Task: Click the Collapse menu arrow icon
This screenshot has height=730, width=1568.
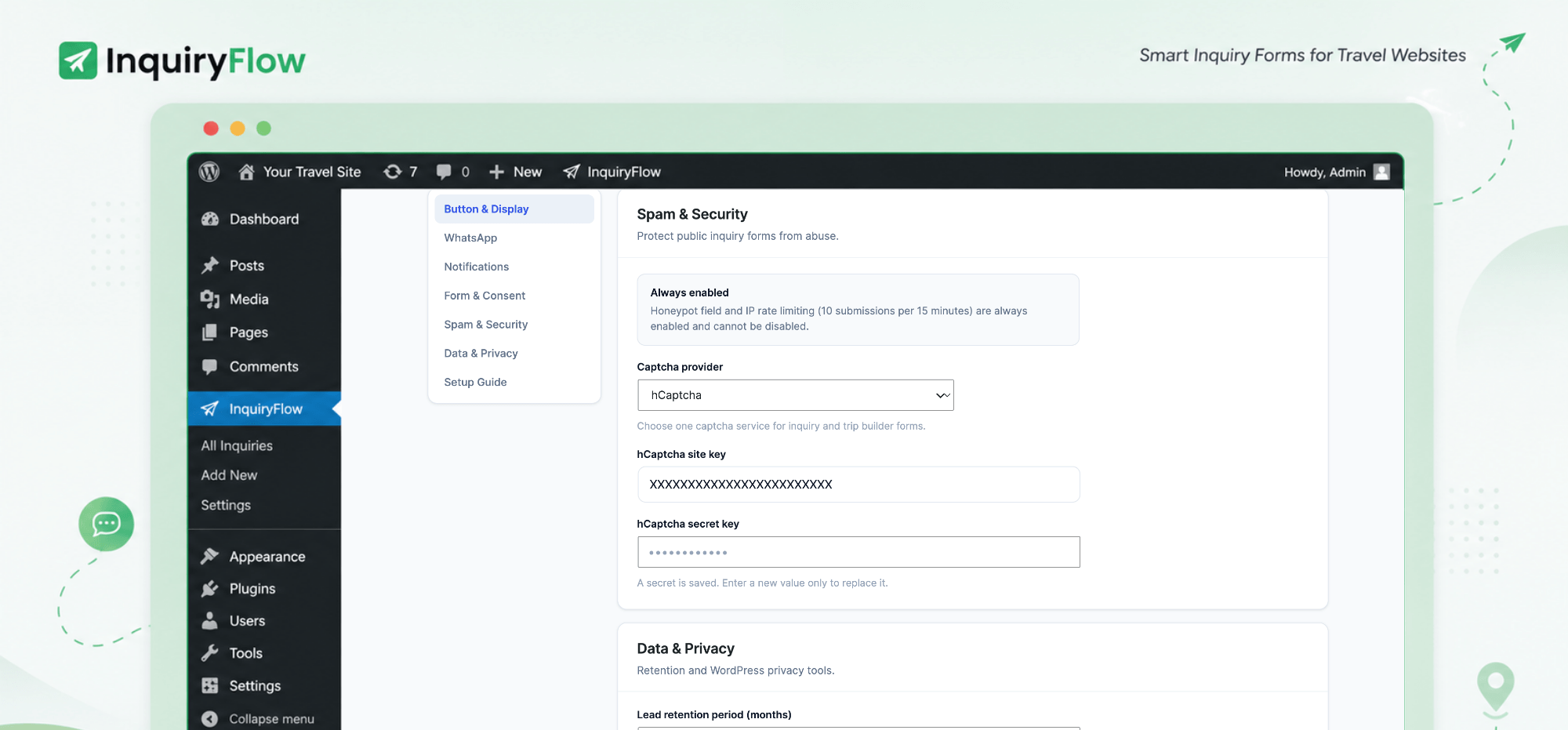Action: click(x=210, y=718)
